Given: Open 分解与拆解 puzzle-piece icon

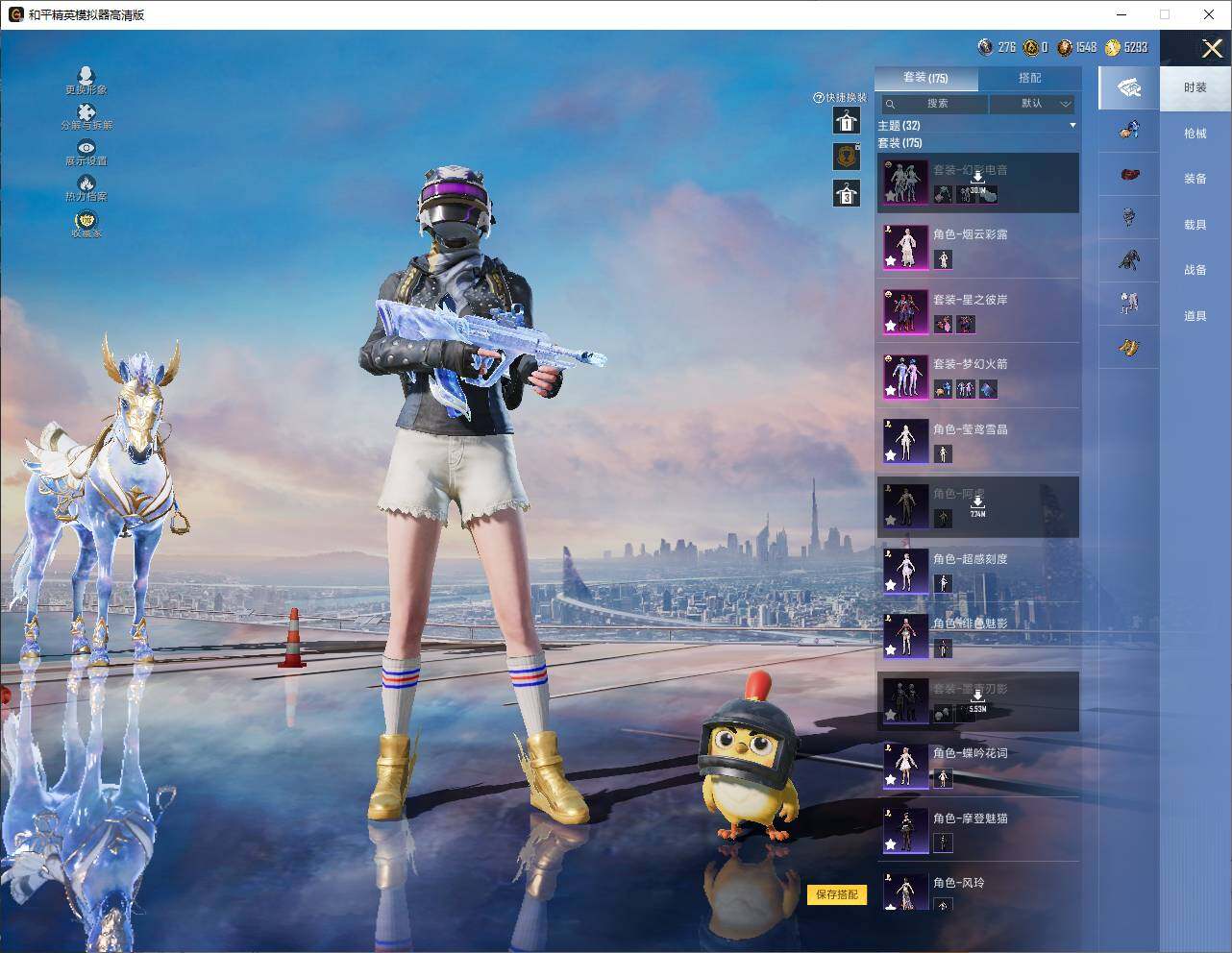Looking at the screenshot, I should point(86,112).
